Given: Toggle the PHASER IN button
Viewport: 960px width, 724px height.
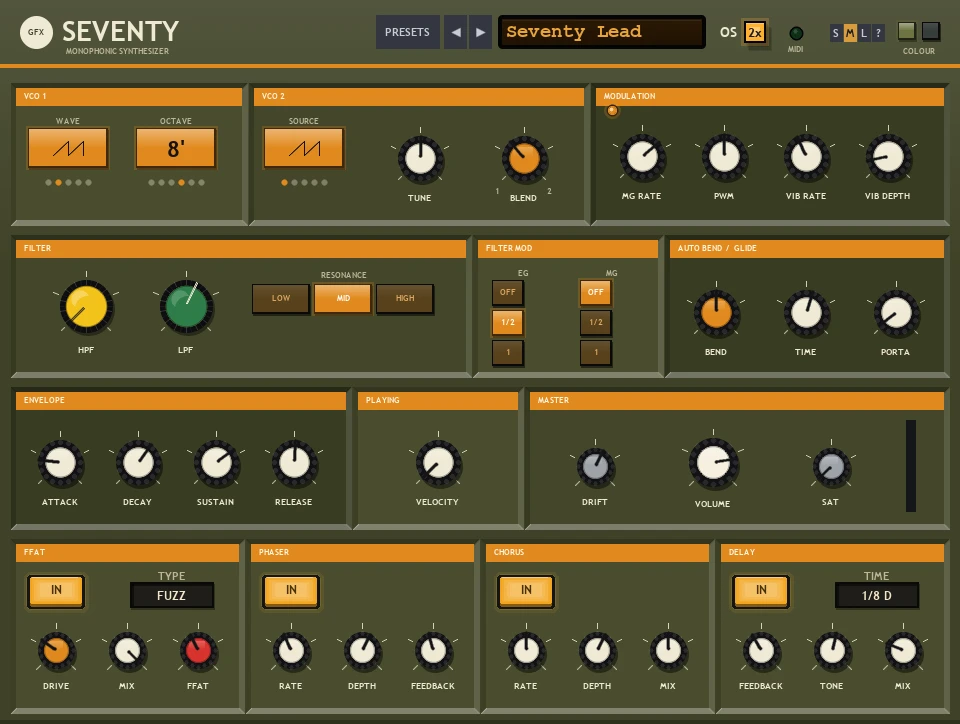Looking at the screenshot, I should [x=291, y=591].
